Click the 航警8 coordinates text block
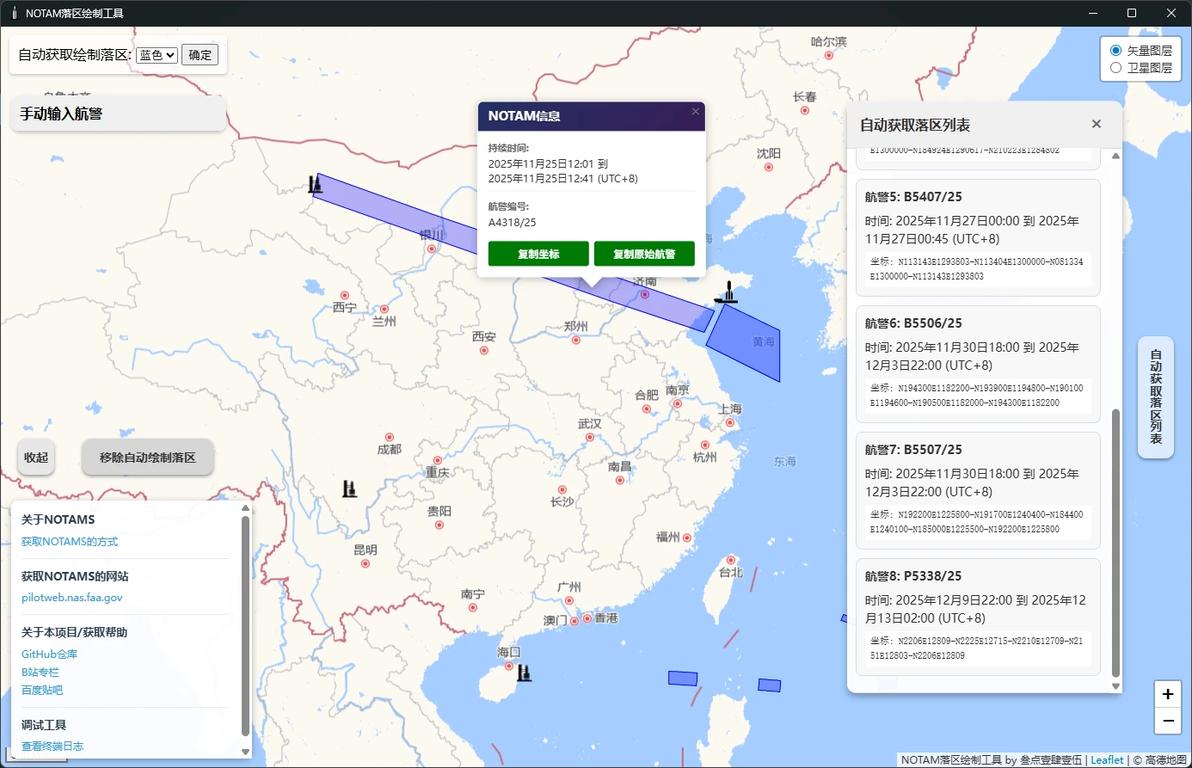This screenshot has height=768, width=1192. click(x=978, y=647)
